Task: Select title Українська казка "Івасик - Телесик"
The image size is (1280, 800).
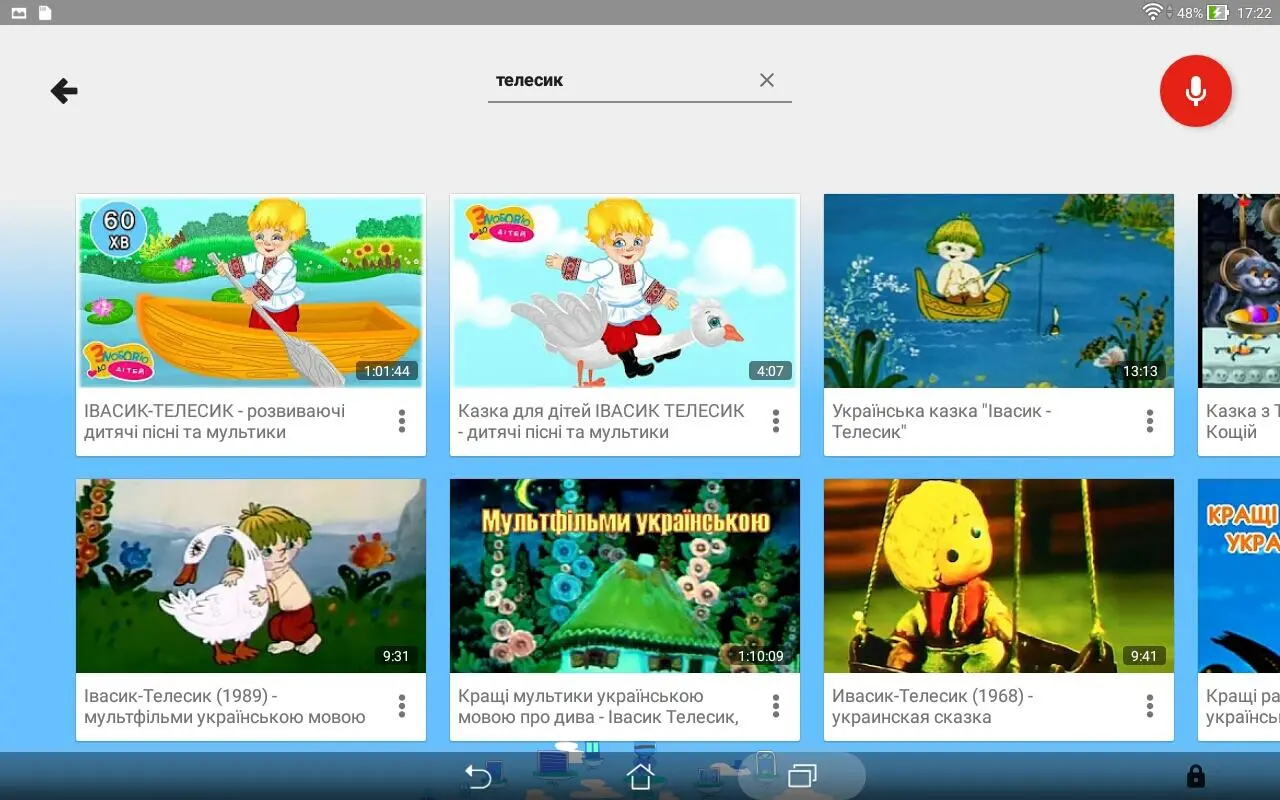Action: [942, 421]
